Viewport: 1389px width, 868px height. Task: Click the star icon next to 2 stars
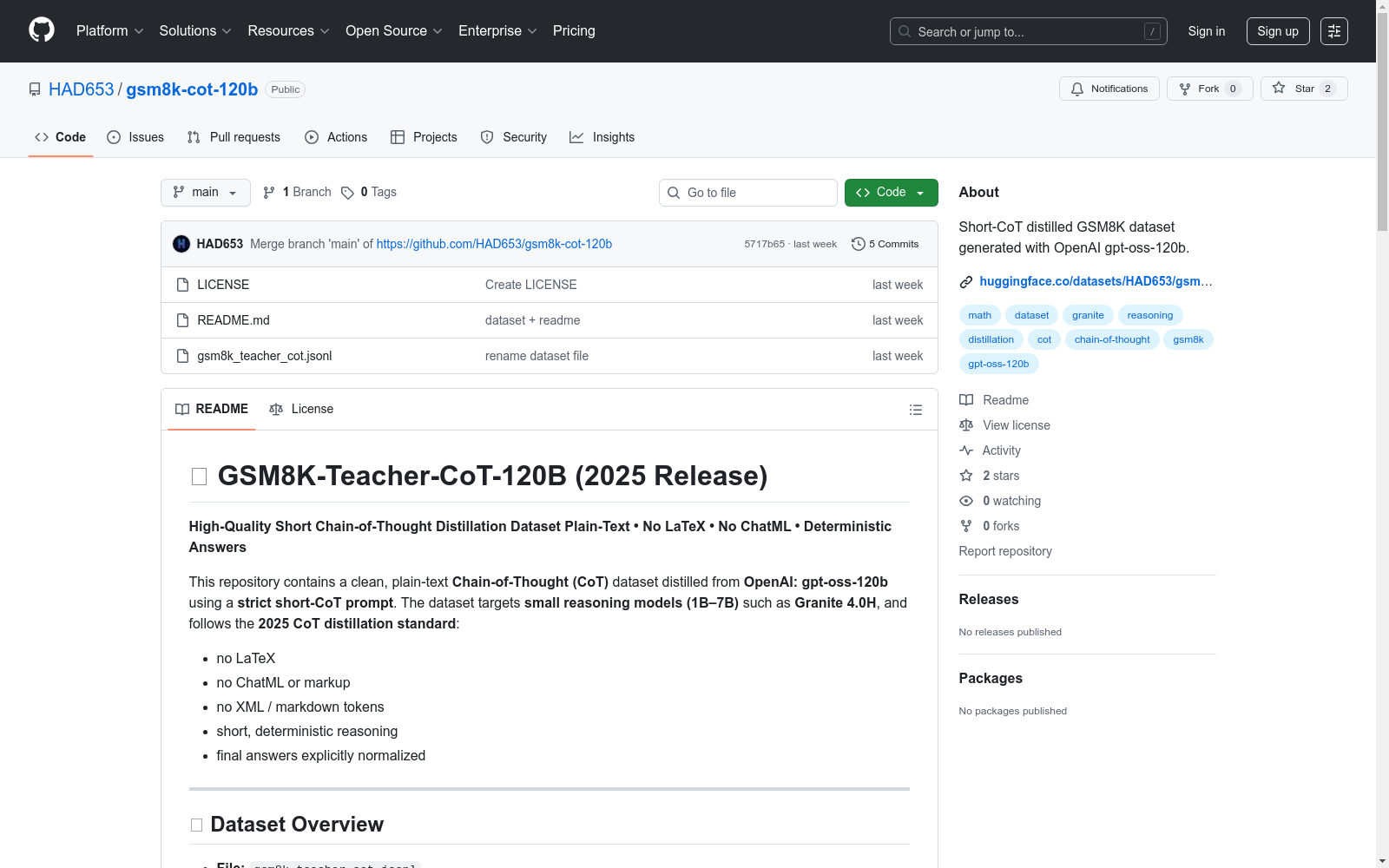tap(966, 476)
